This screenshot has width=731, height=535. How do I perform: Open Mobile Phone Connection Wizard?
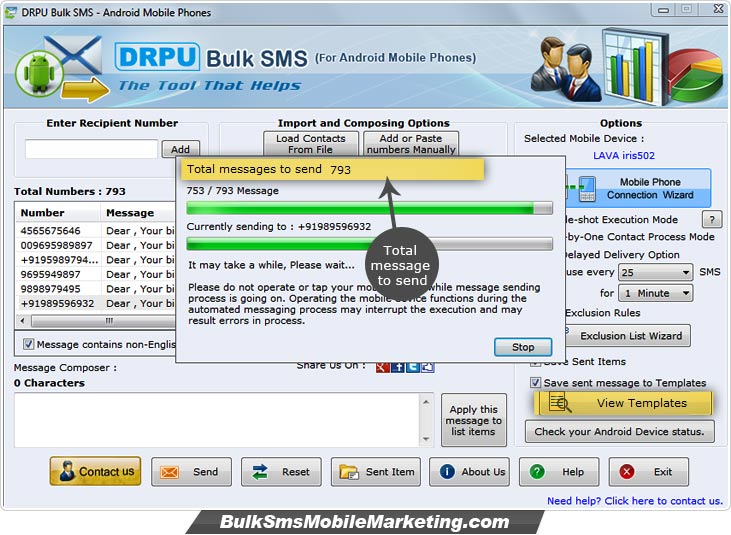click(639, 188)
